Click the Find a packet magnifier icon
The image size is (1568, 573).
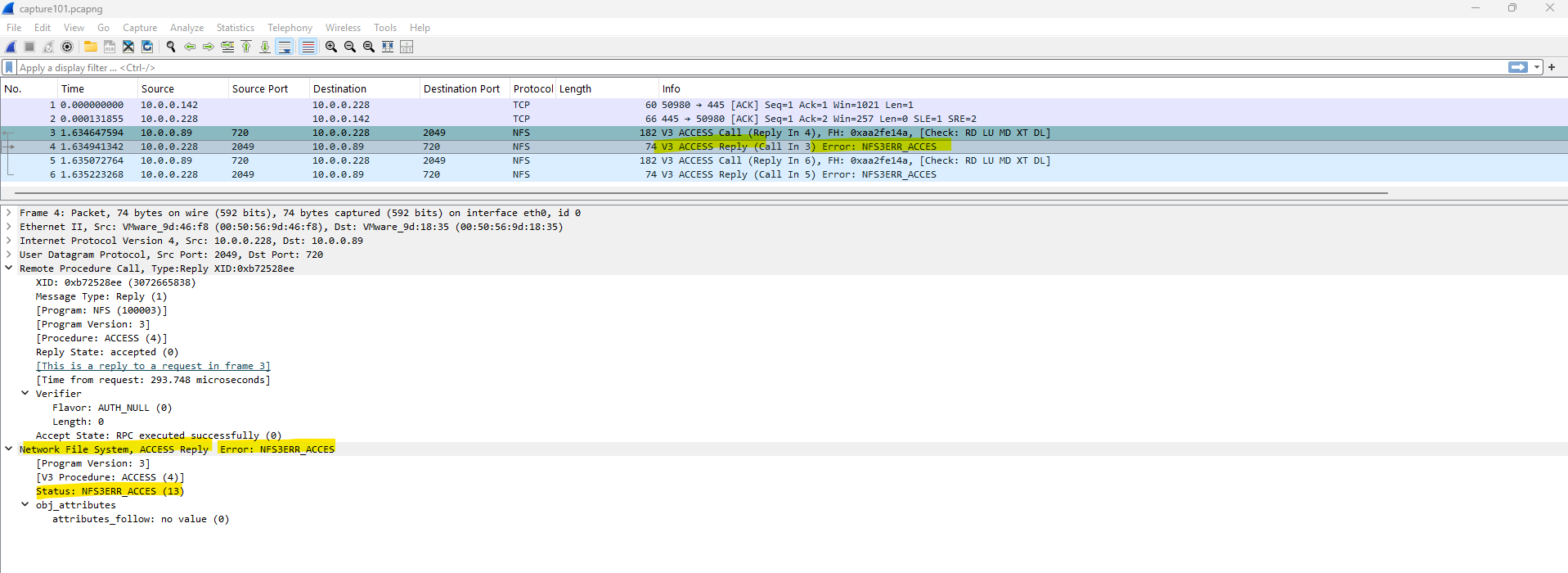coord(170,47)
